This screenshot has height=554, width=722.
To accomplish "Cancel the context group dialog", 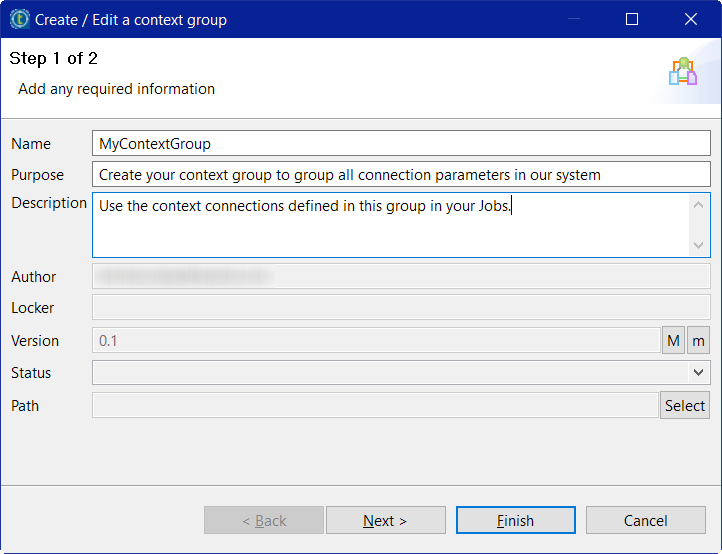I will click(x=645, y=520).
